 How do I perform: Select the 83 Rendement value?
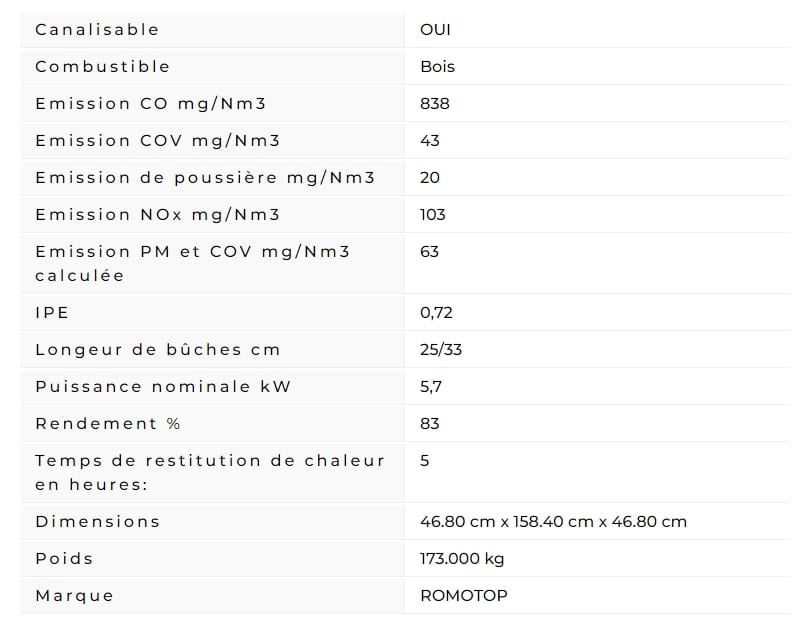click(x=430, y=423)
